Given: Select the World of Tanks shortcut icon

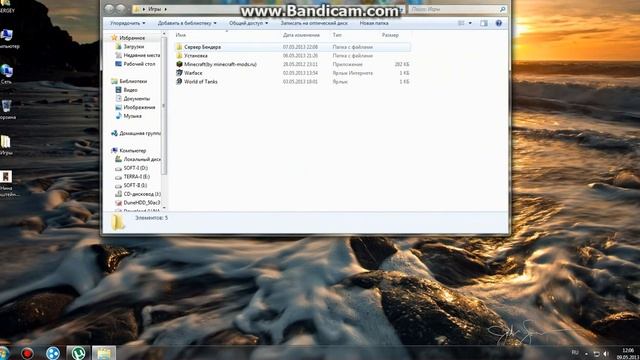Looking at the screenshot, I should [179, 81].
